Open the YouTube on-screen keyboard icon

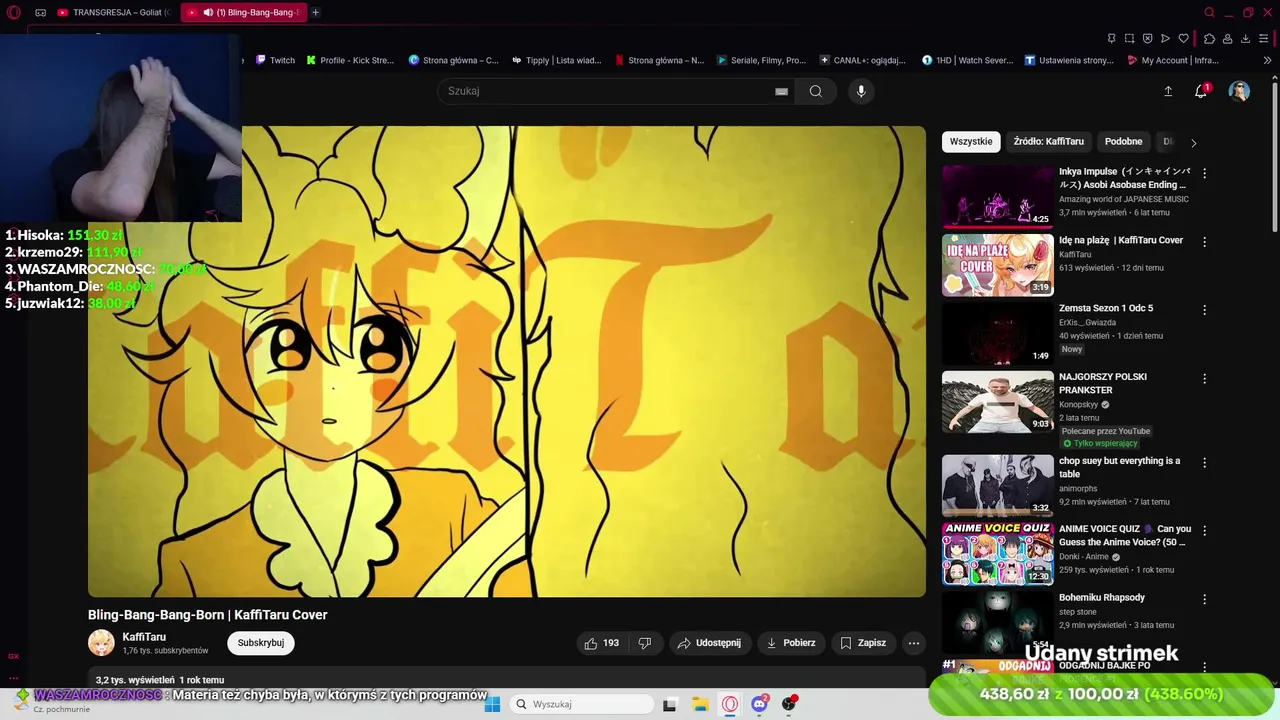coord(781,91)
